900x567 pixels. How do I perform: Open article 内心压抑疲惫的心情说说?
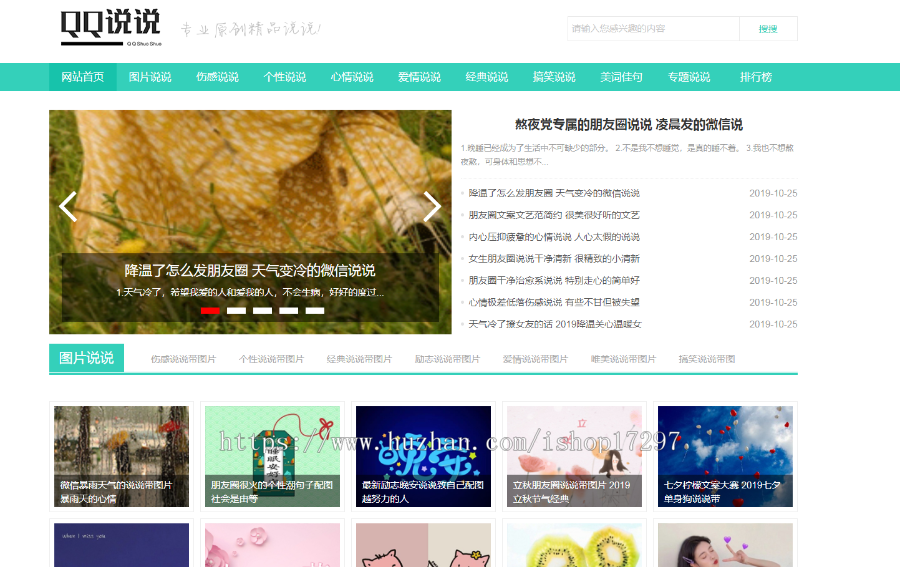click(x=554, y=237)
